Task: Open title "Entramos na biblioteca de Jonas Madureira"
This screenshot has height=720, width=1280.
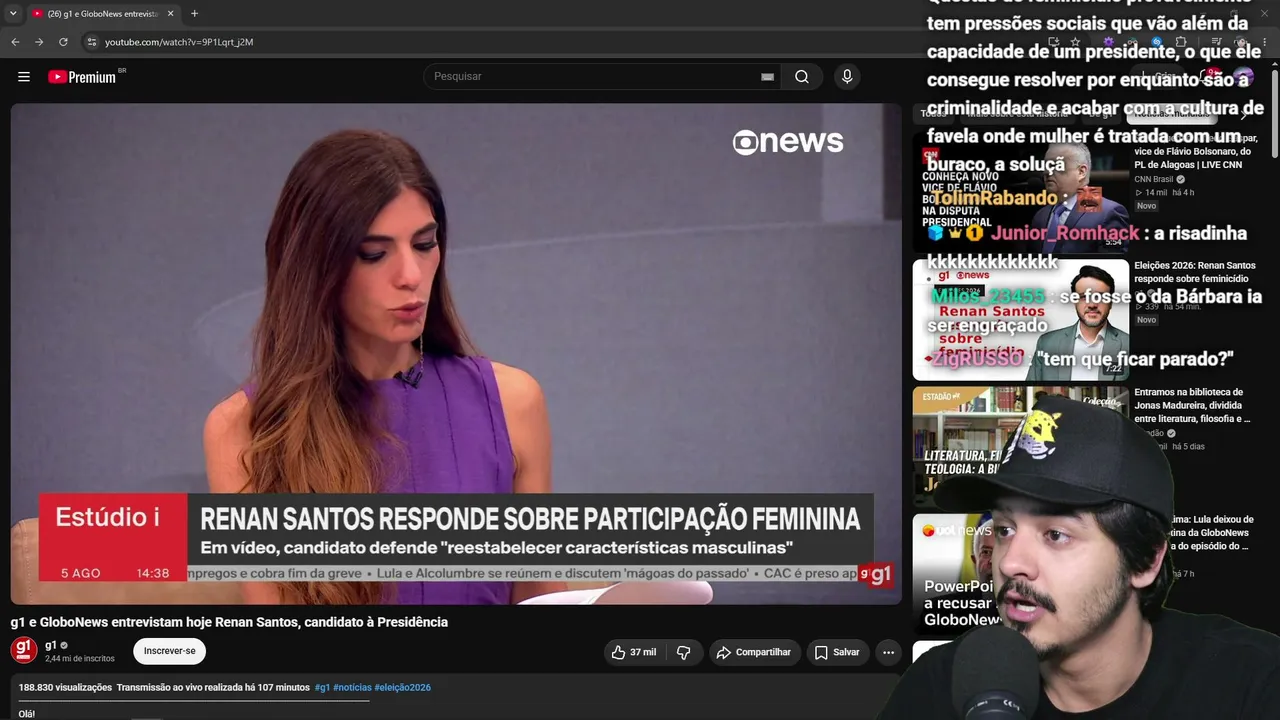Action: pos(1193,405)
